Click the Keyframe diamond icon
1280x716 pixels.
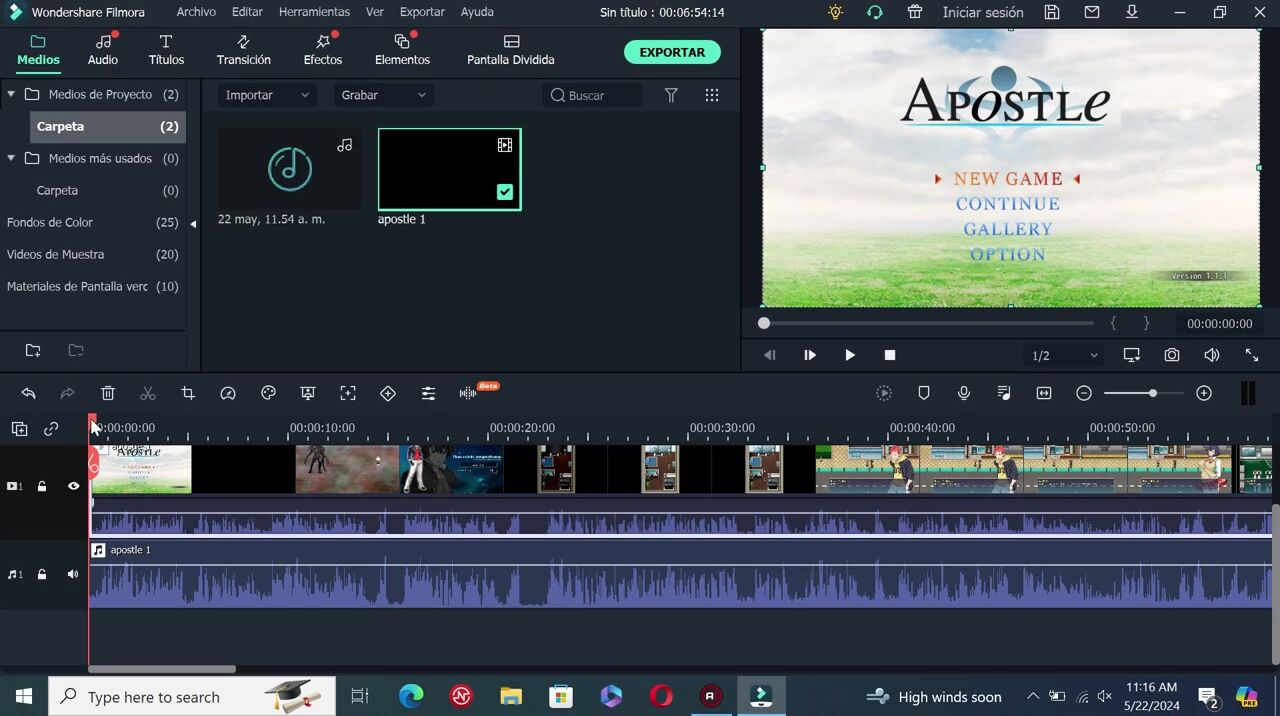388,394
